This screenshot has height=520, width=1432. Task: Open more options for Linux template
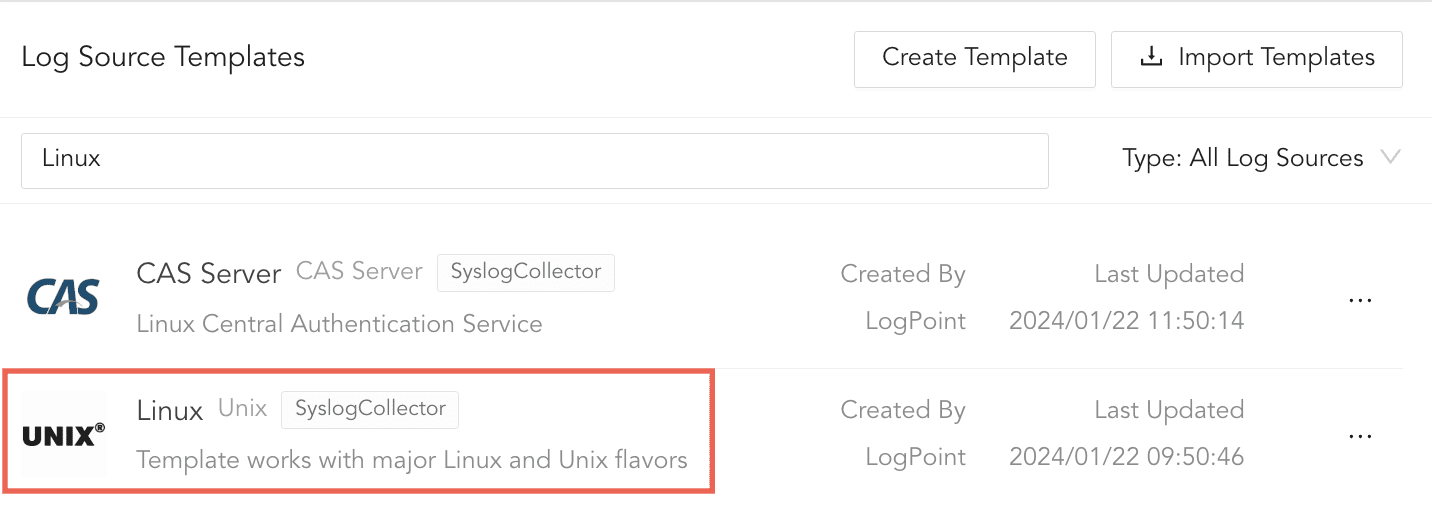click(1360, 435)
